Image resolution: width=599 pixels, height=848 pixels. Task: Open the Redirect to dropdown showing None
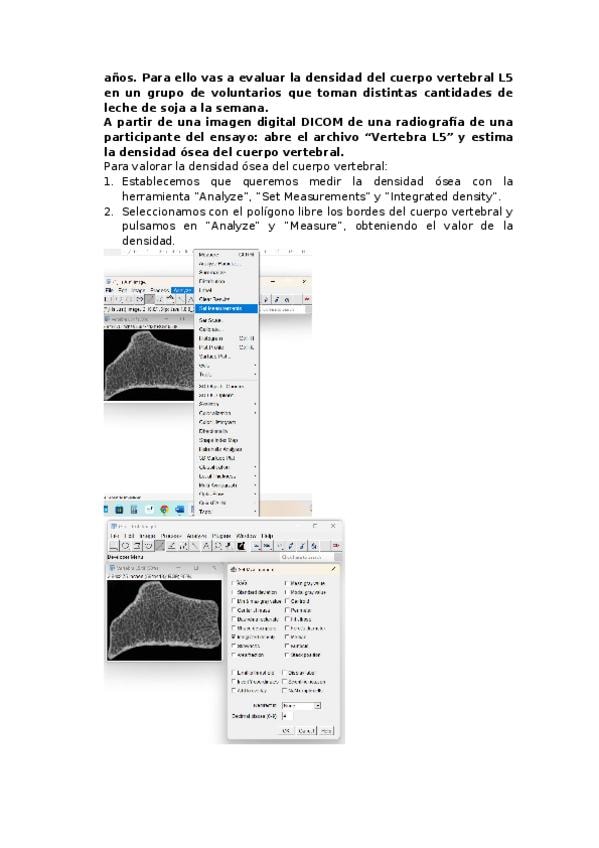pos(302,706)
